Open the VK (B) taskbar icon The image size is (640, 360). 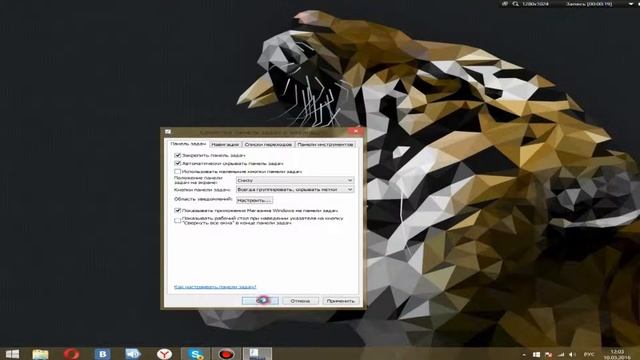(102, 354)
